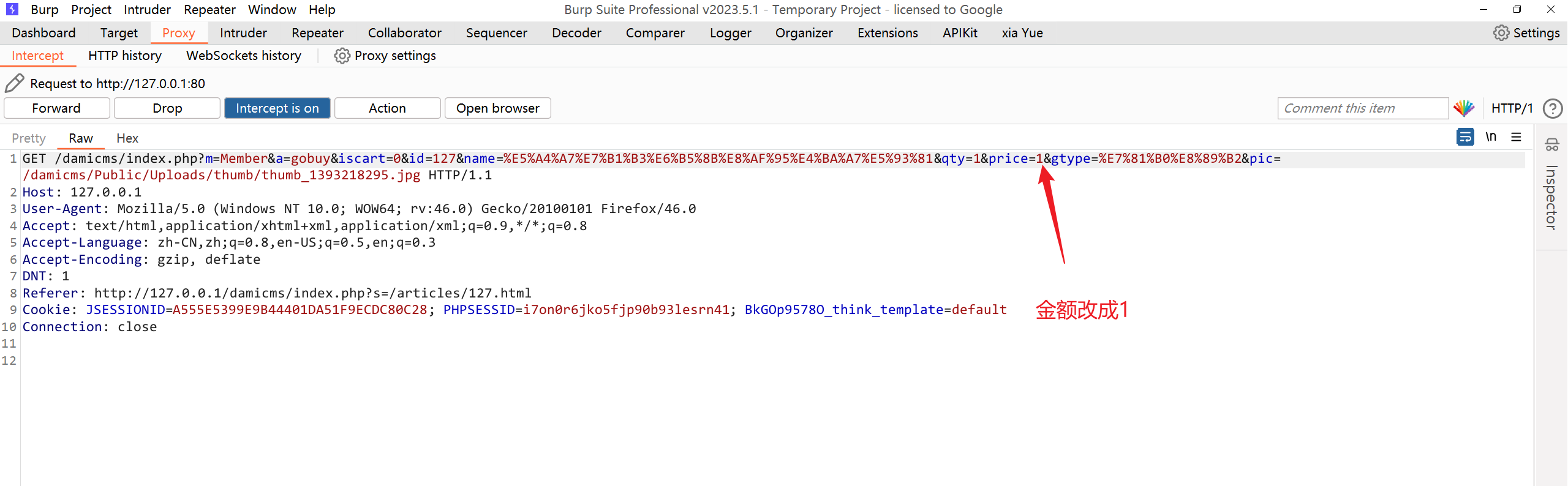The width and height of the screenshot is (1568, 486).
Task: Toggle the word wrap icon in editor
Action: pyautogui.click(x=1465, y=137)
